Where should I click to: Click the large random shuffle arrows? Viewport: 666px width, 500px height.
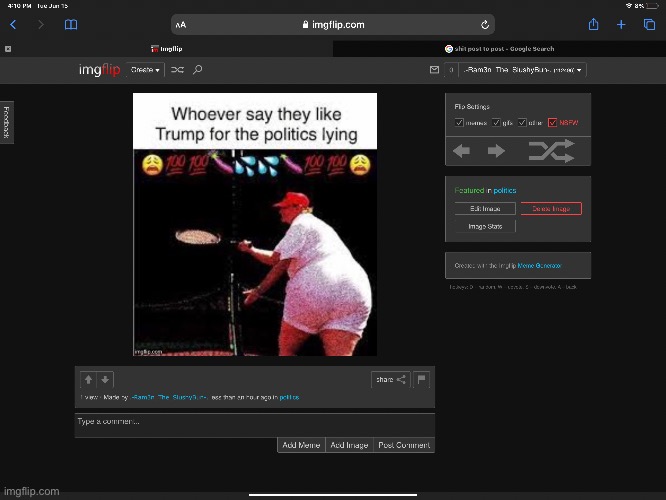click(x=552, y=151)
